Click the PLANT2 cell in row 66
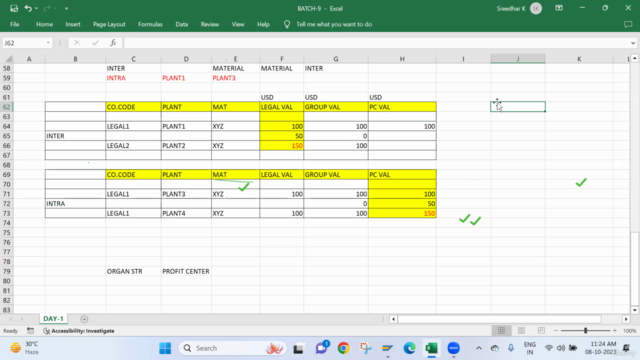 click(186, 146)
